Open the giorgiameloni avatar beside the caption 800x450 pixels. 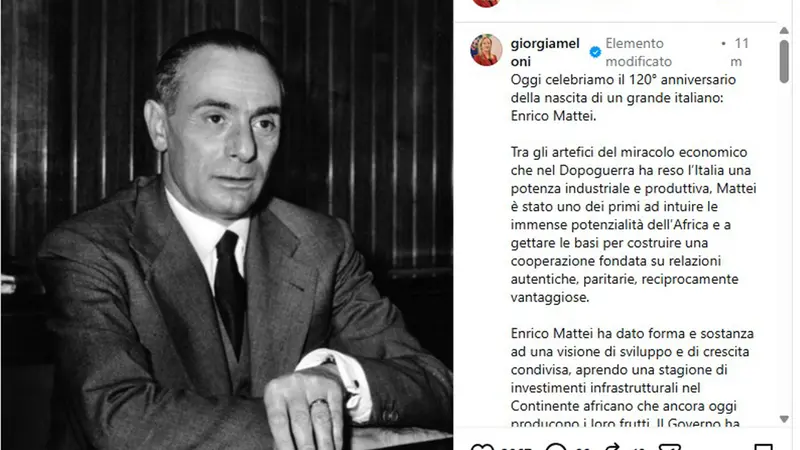point(486,50)
